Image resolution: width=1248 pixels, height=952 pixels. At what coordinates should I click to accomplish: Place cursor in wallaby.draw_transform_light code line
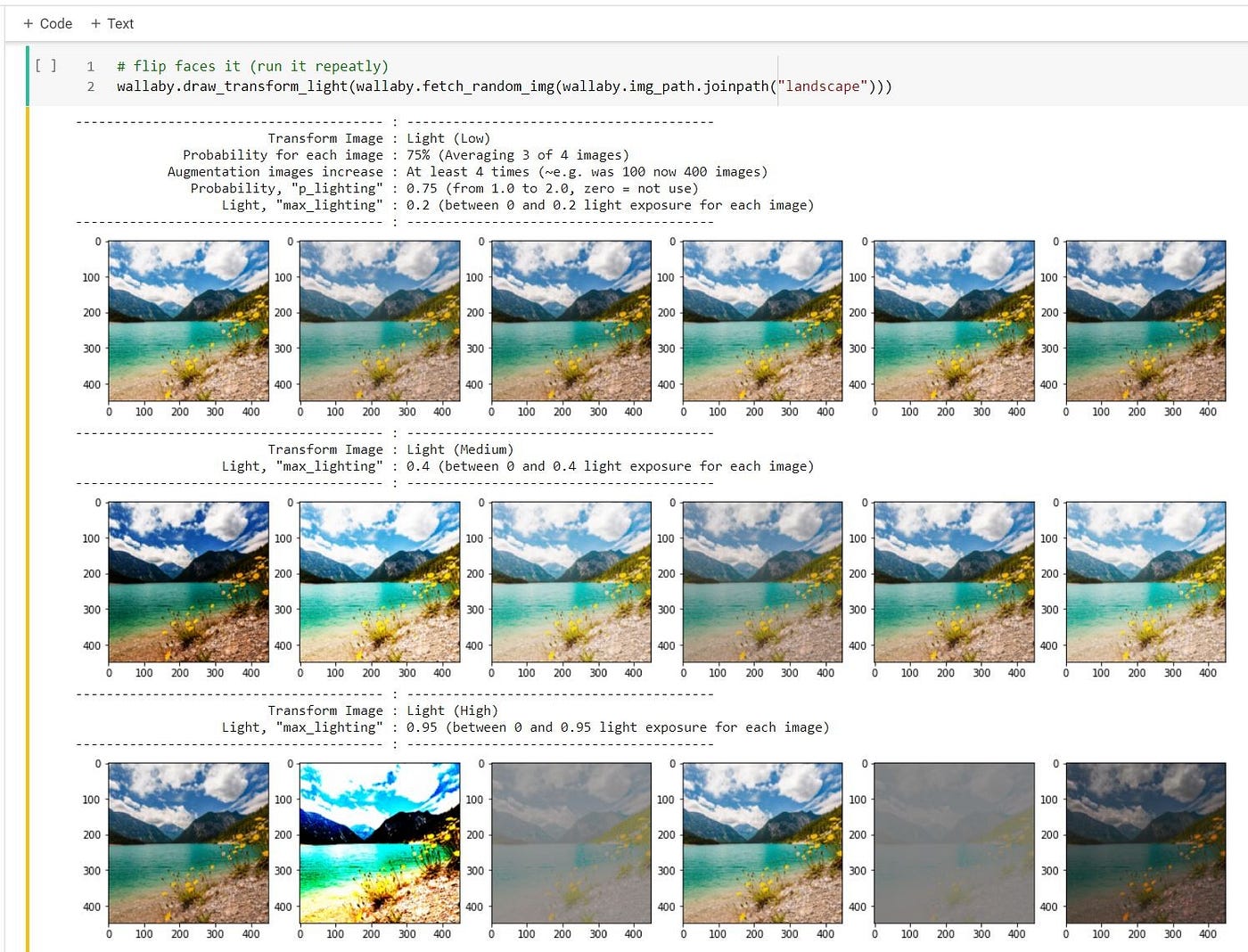coord(504,86)
